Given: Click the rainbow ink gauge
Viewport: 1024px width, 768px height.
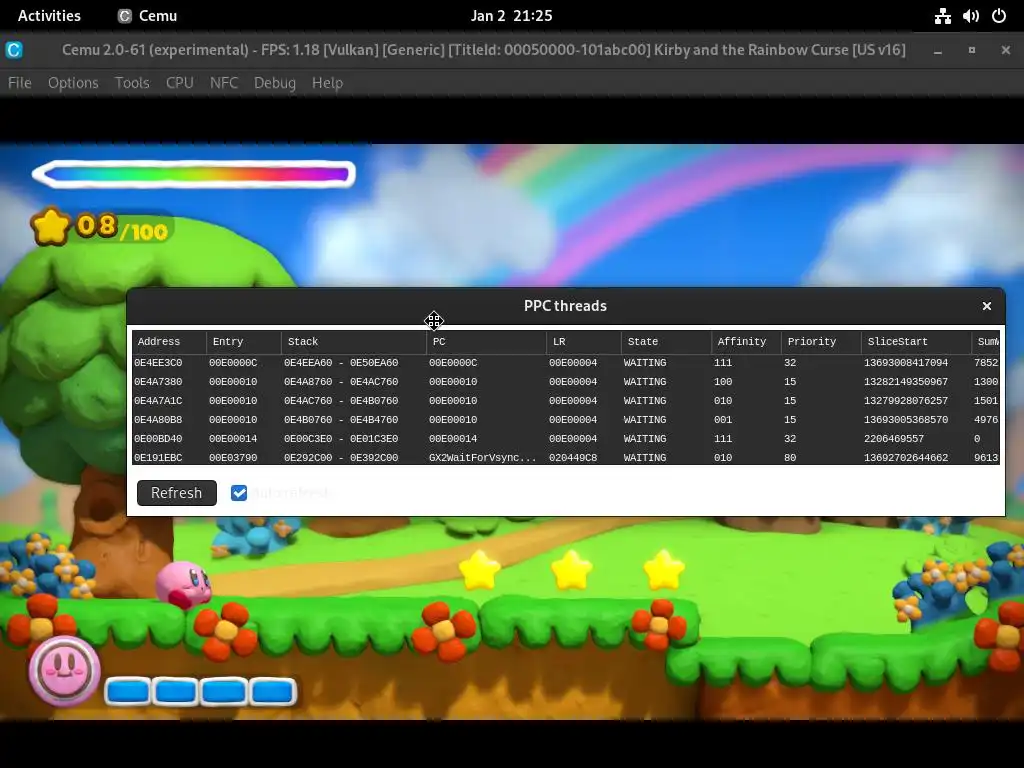Looking at the screenshot, I should (x=194, y=174).
